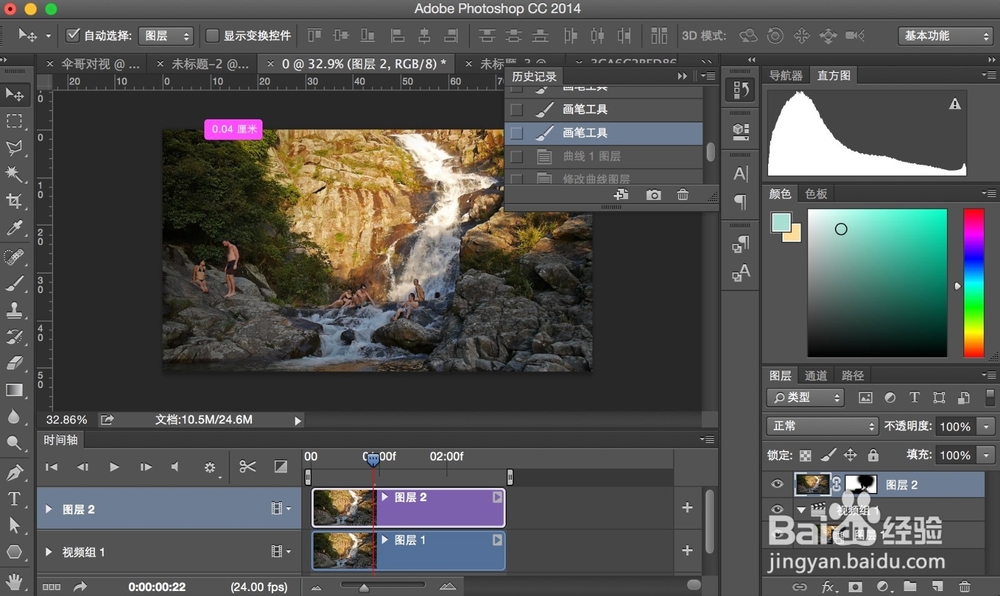Select the Polygonal Lasso tool
Viewport: 1000px width, 596px height.
coord(14,148)
